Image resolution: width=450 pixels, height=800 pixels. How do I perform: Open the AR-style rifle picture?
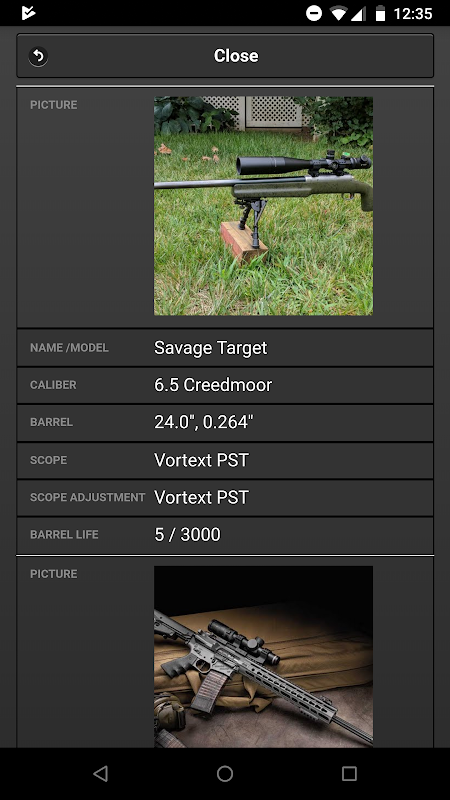coord(263,657)
